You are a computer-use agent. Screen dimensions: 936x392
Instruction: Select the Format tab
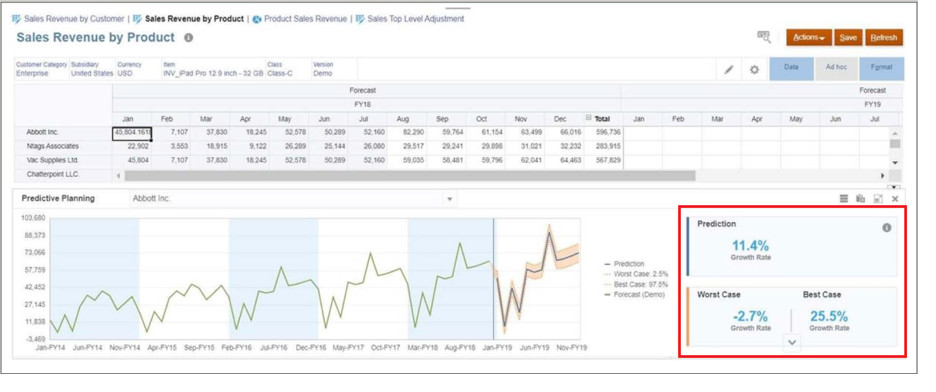(882, 69)
